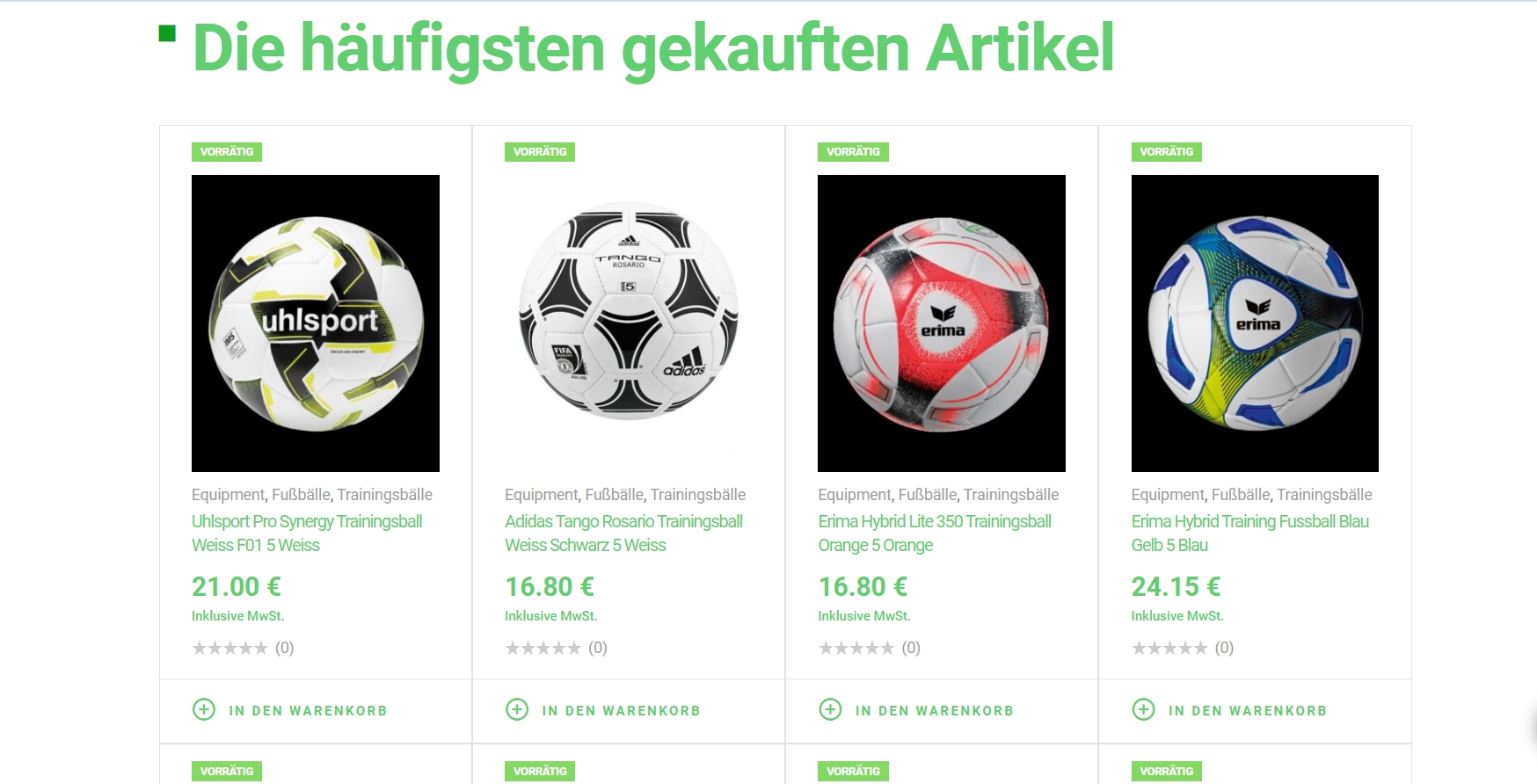
Task: Click plus icon under Adidas Tango Rosario
Action: (x=517, y=709)
